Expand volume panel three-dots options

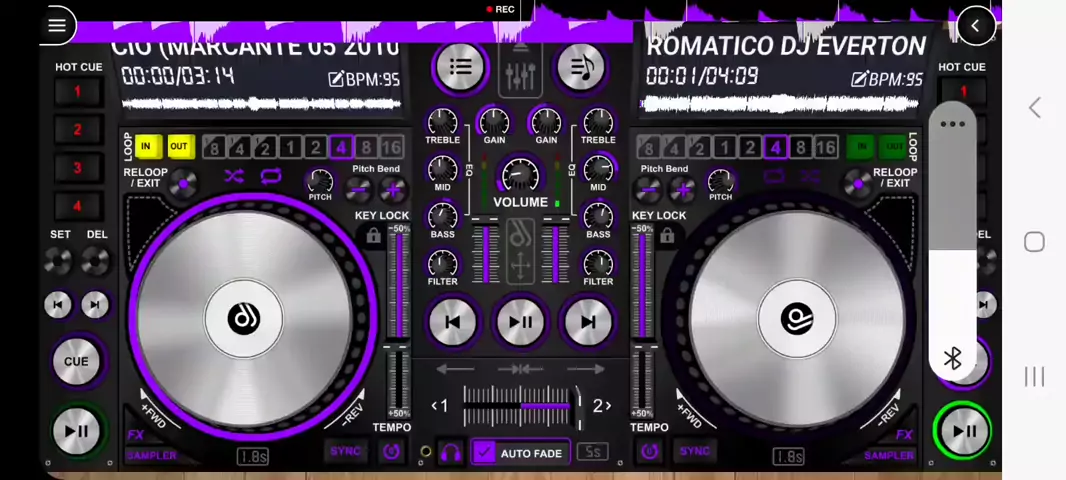tap(952, 124)
